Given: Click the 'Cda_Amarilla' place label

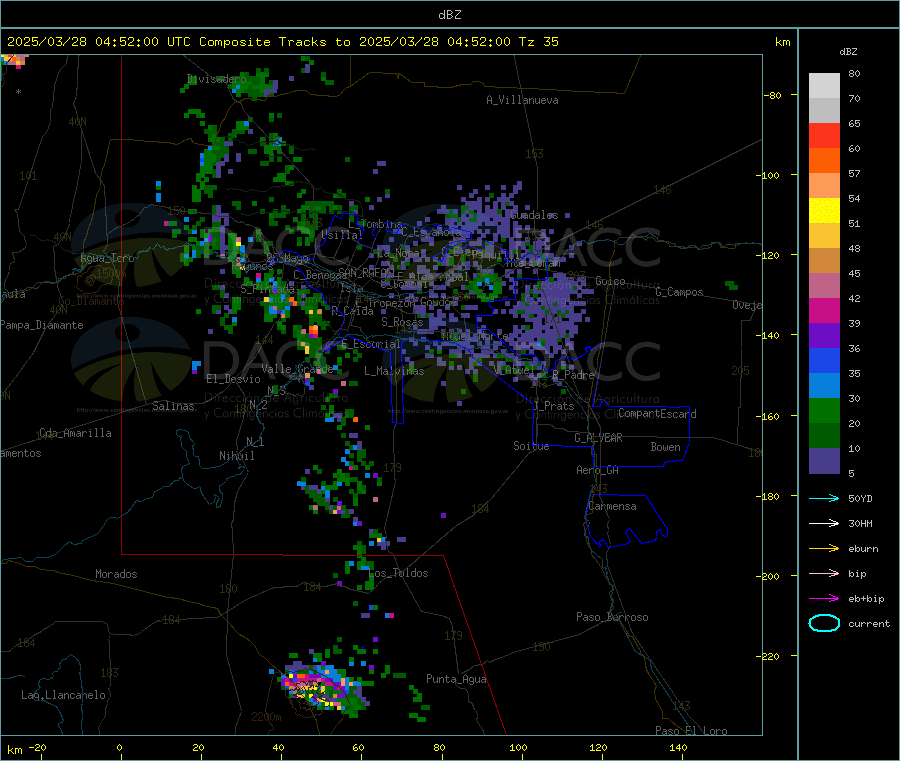Looking at the screenshot, I should (x=75, y=433).
